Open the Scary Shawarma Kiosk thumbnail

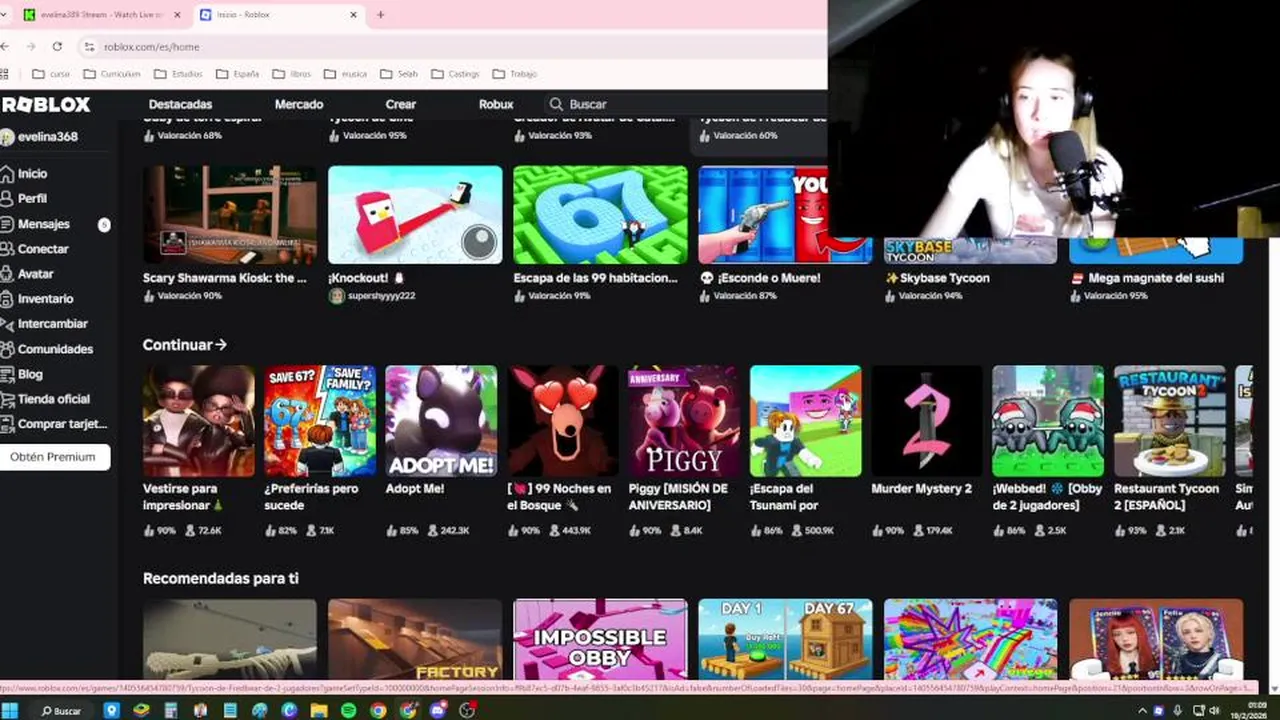(x=230, y=215)
